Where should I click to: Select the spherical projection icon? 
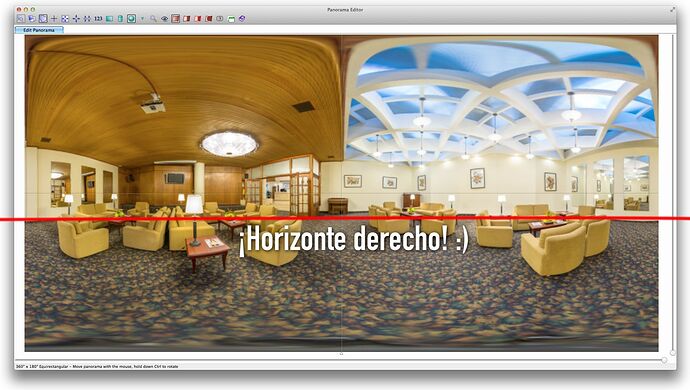(131, 18)
